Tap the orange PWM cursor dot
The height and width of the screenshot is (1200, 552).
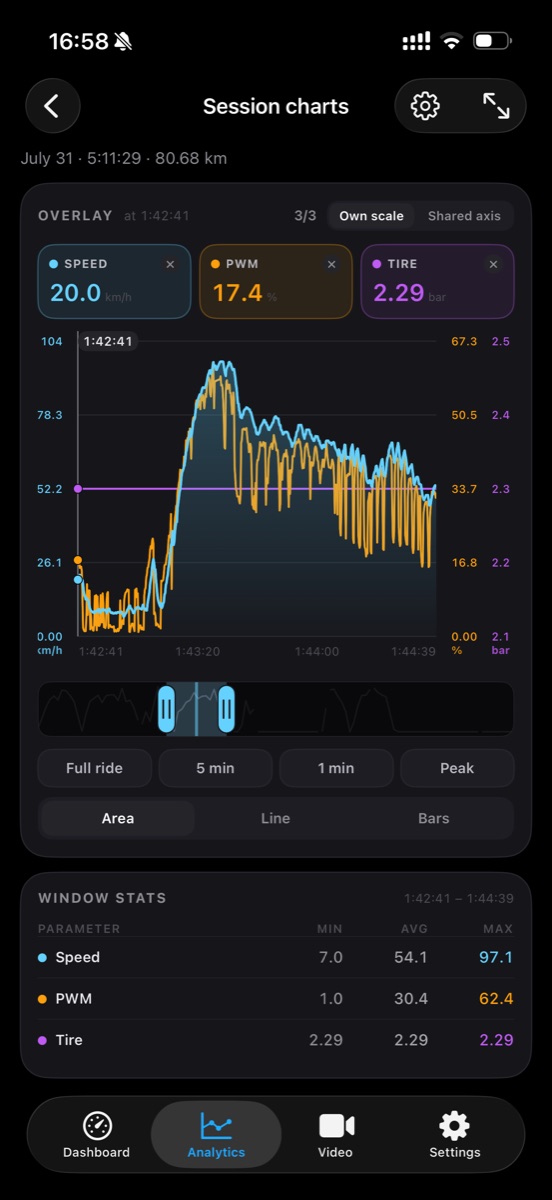pos(78,560)
